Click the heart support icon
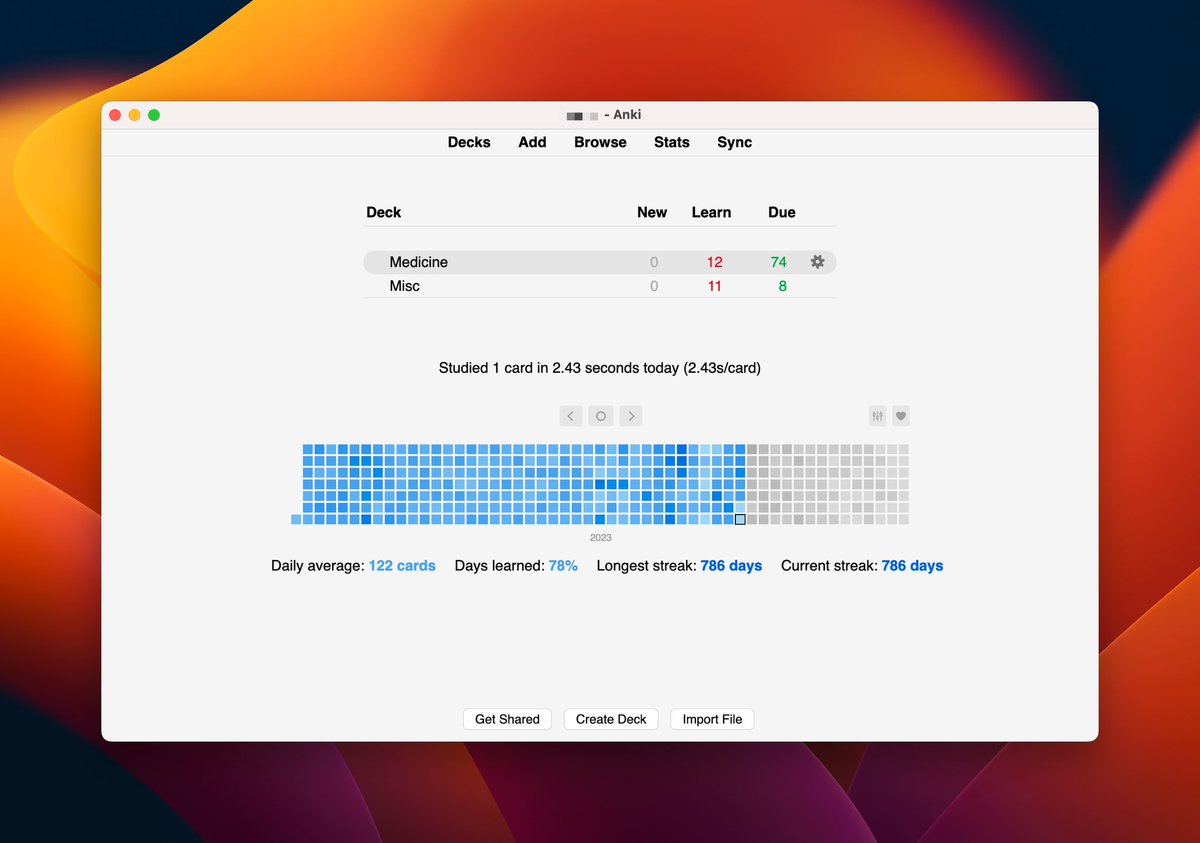Screen dimensions: 1200x843 point(901,416)
